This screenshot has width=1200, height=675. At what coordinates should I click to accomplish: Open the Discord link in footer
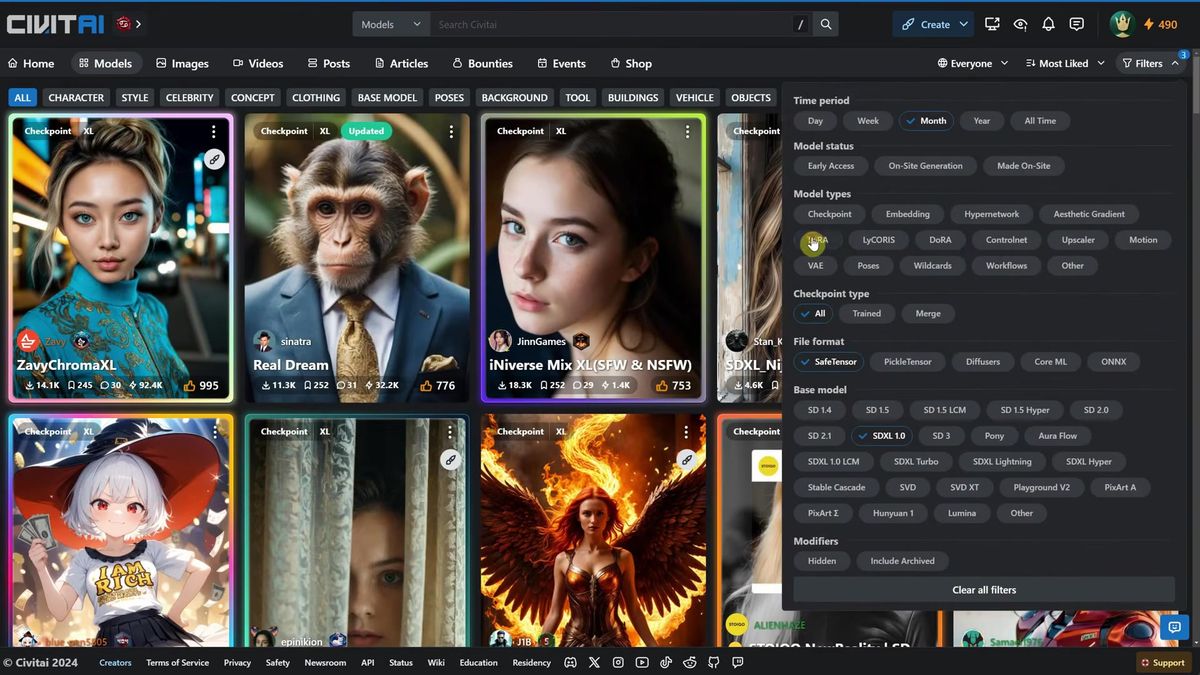570,662
